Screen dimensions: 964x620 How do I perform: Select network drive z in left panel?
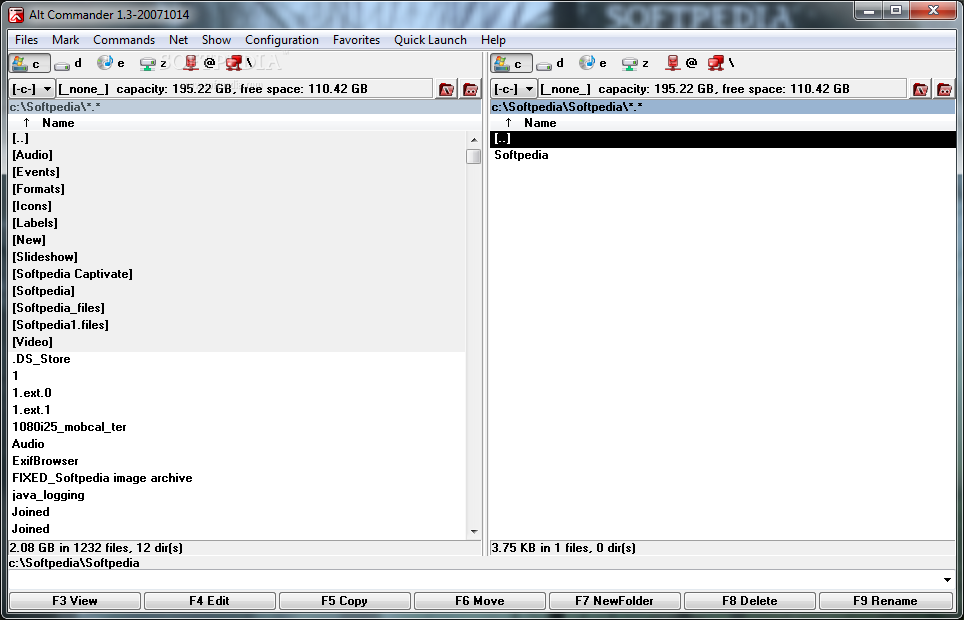[154, 63]
